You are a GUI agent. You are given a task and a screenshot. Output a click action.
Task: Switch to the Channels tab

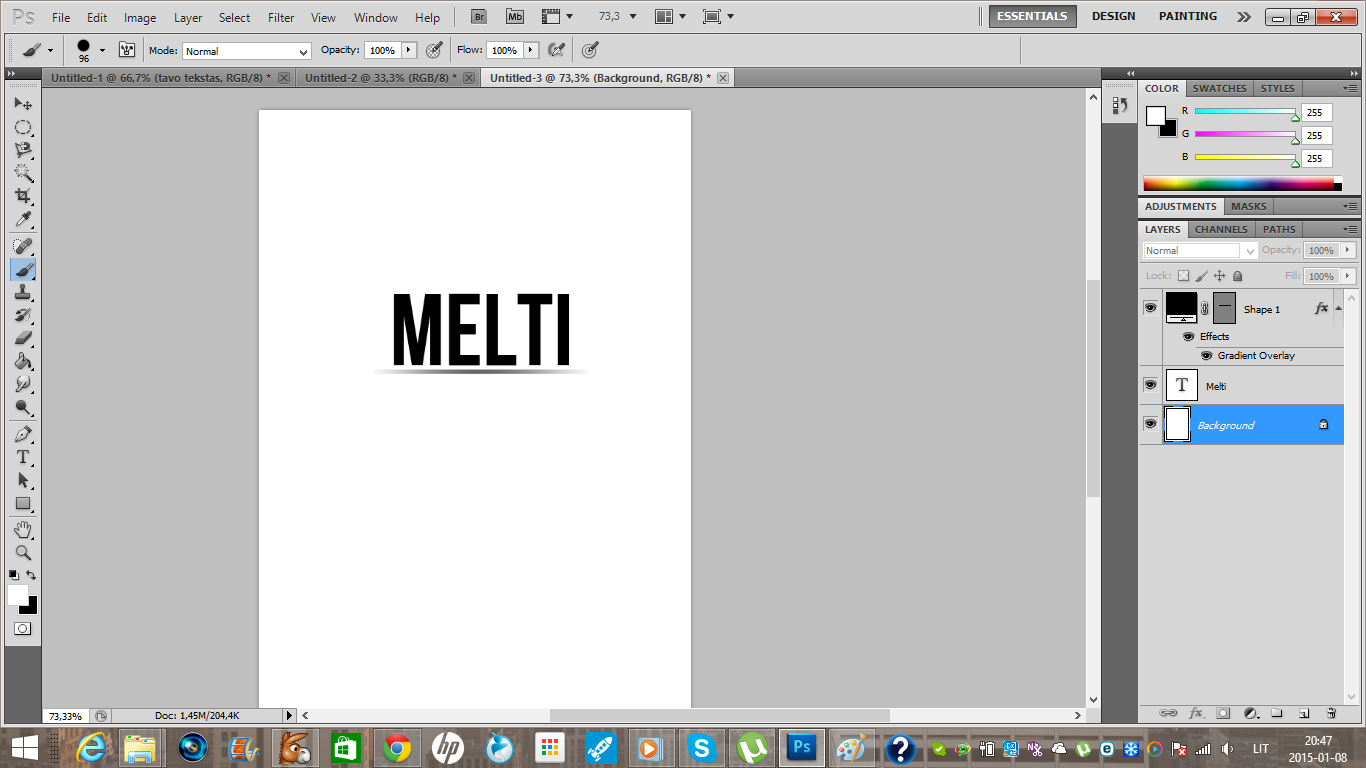(x=1221, y=229)
